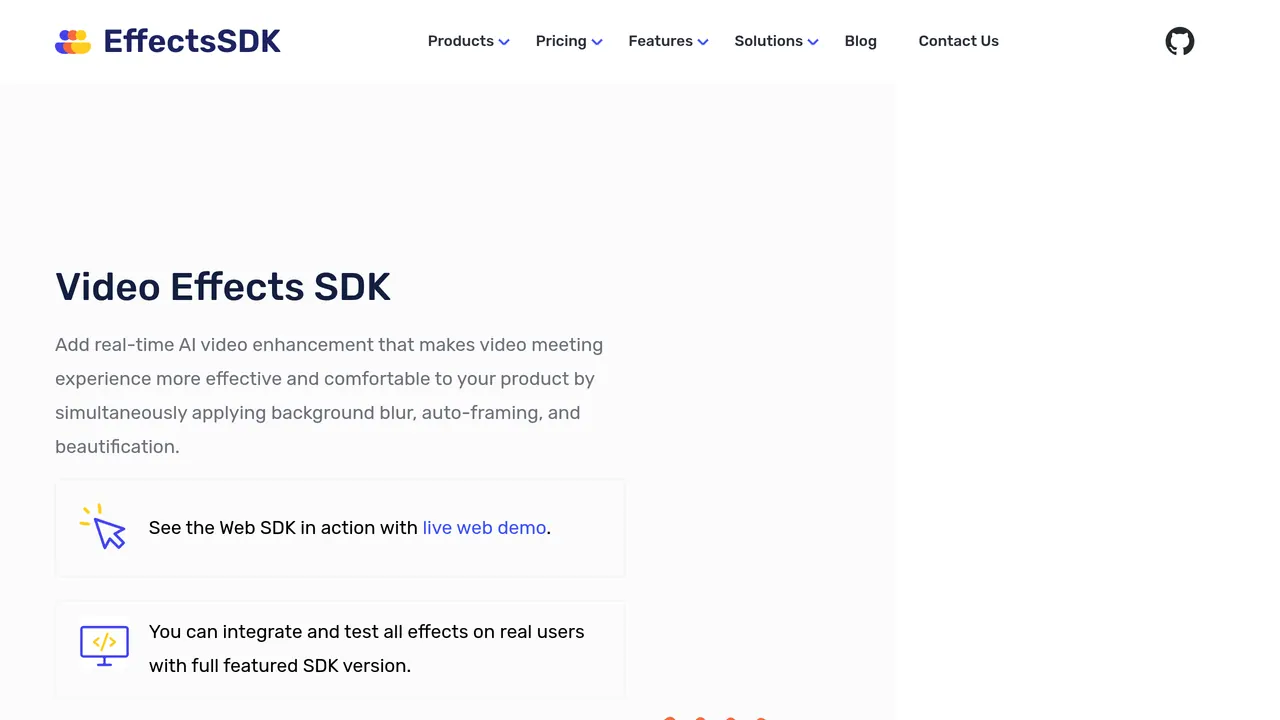Open the Contact Us page
The height and width of the screenshot is (720, 1280).
pos(958,41)
